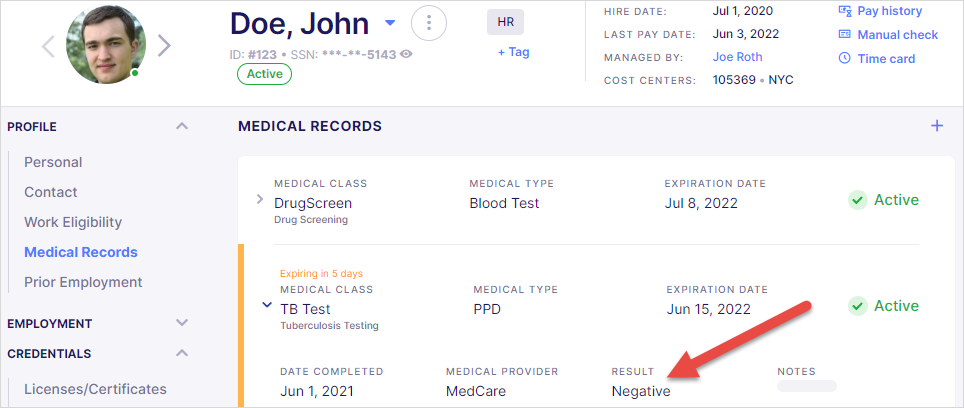Select Prior Employment in the sidebar
The width and height of the screenshot is (964, 408).
[x=83, y=282]
